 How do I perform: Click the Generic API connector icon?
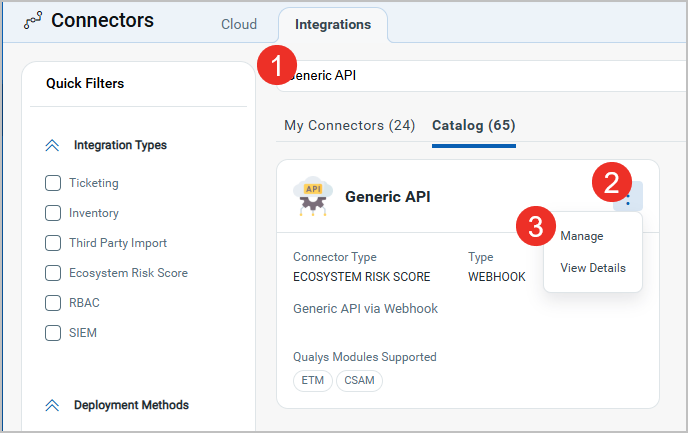(x=312, y=197)
